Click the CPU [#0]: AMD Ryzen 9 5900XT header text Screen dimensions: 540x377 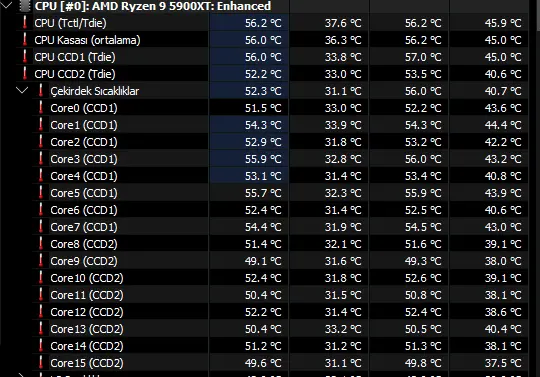[x=153, y=6]
